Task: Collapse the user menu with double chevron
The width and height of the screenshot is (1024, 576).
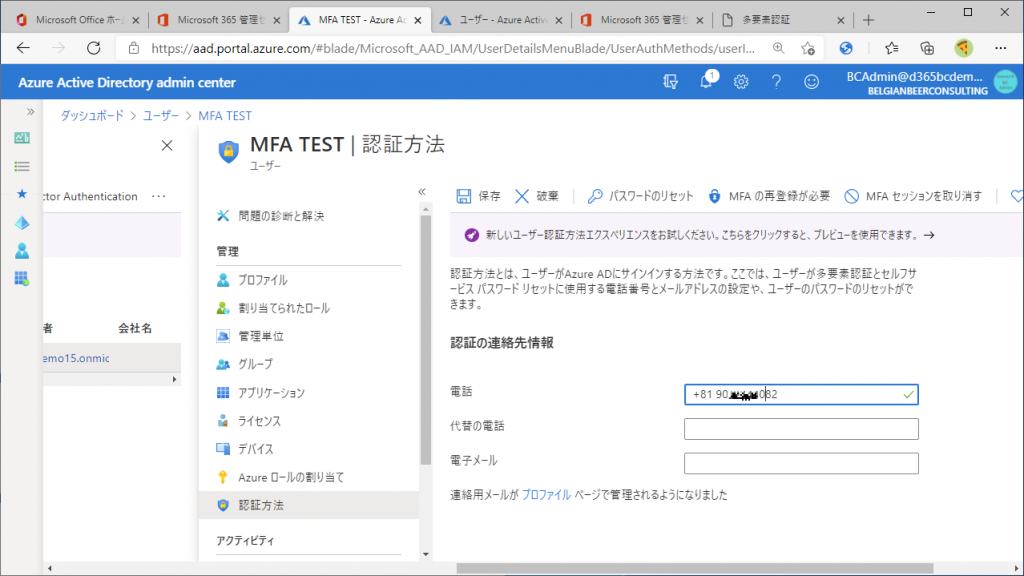Action: (x=422, y=191)
